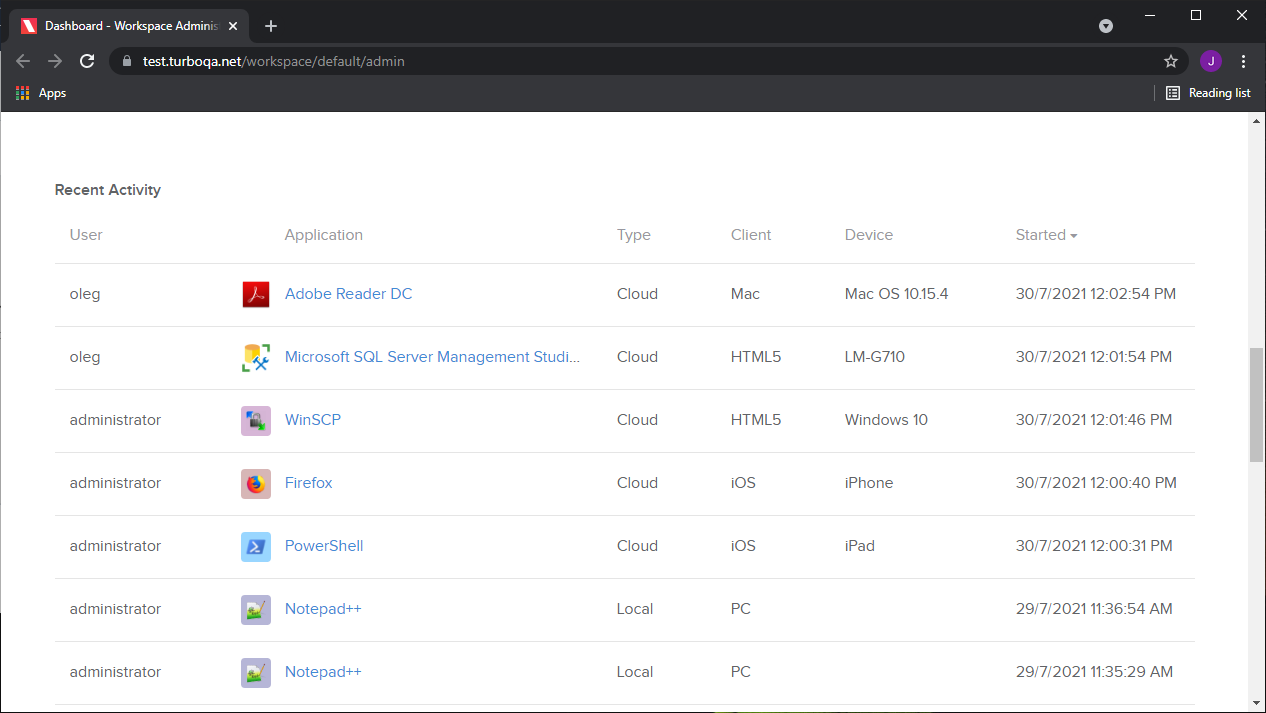Open the Apps shortcut on the bookmarks bar

40,93
